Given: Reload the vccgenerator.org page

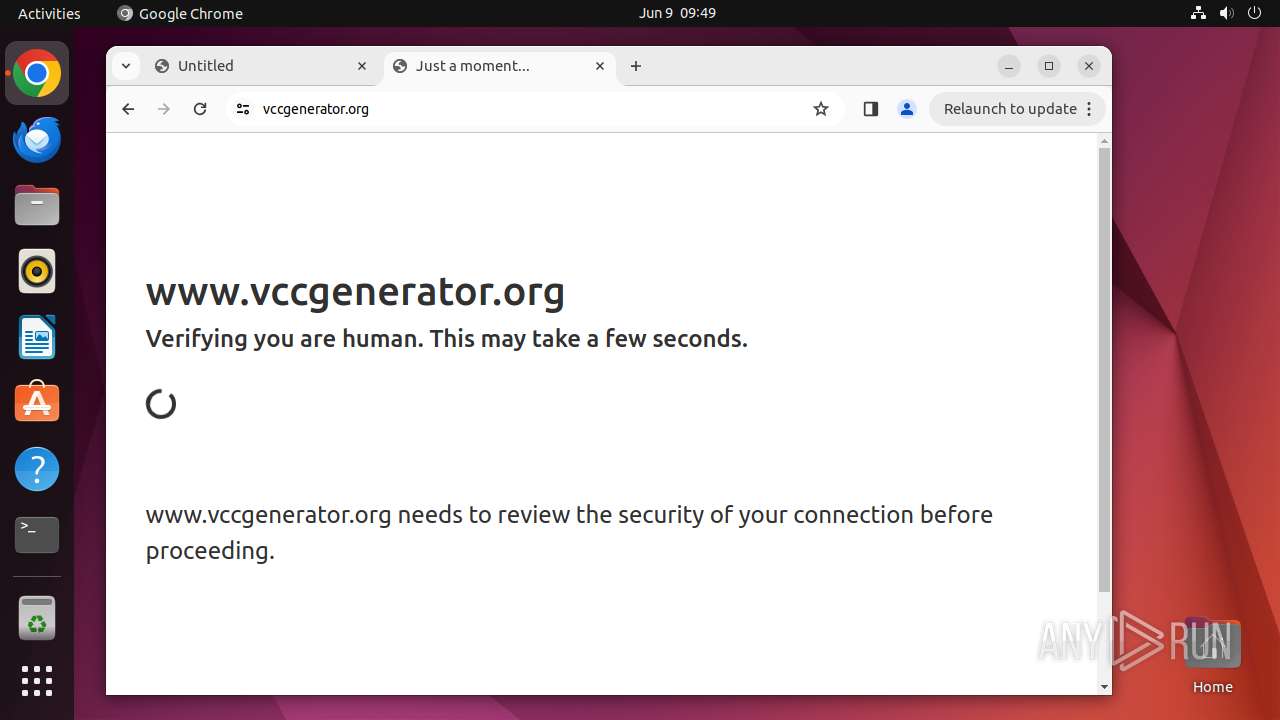Looking at the screenshot, I should click(x=200, y=109).
